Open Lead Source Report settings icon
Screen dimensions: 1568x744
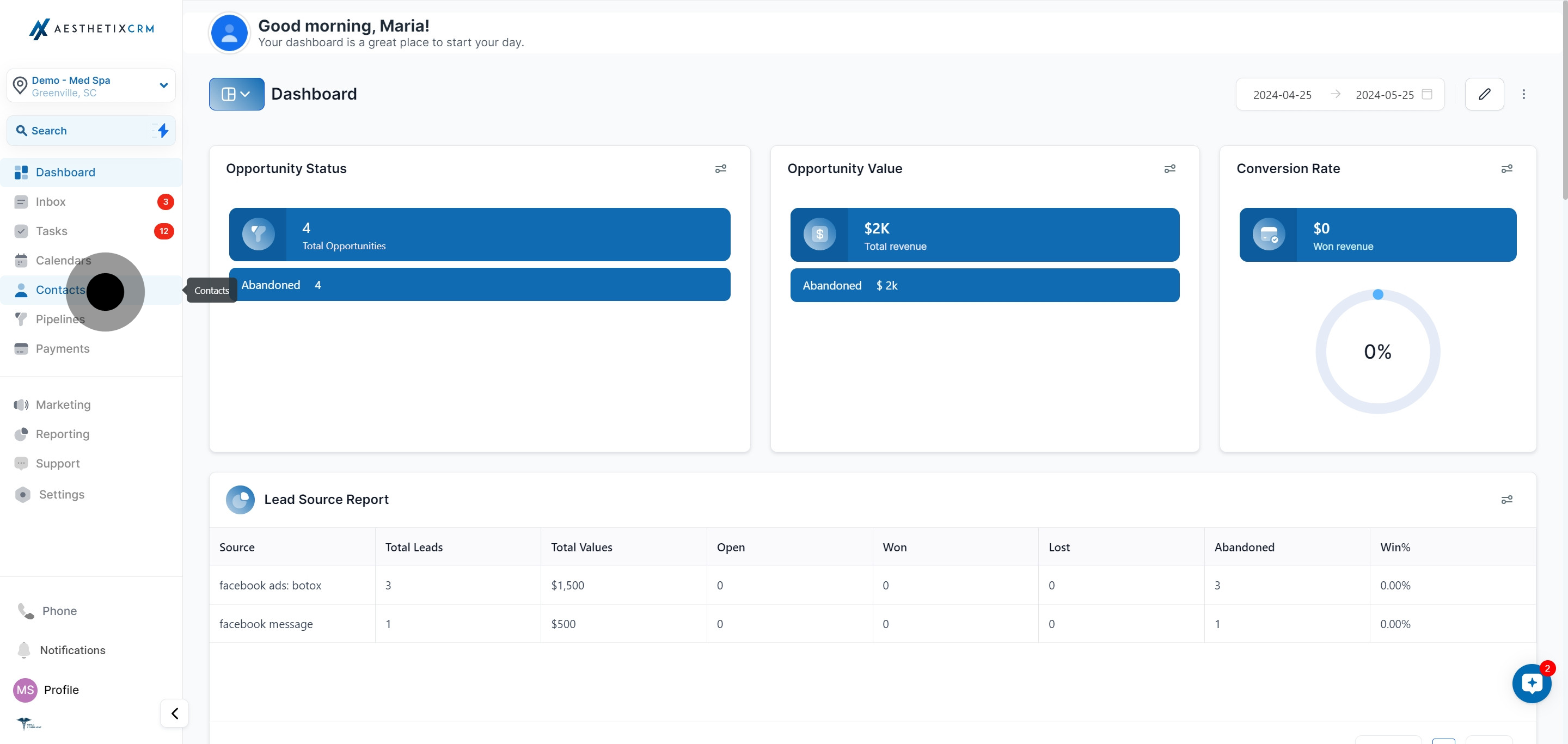(1506, 500)
